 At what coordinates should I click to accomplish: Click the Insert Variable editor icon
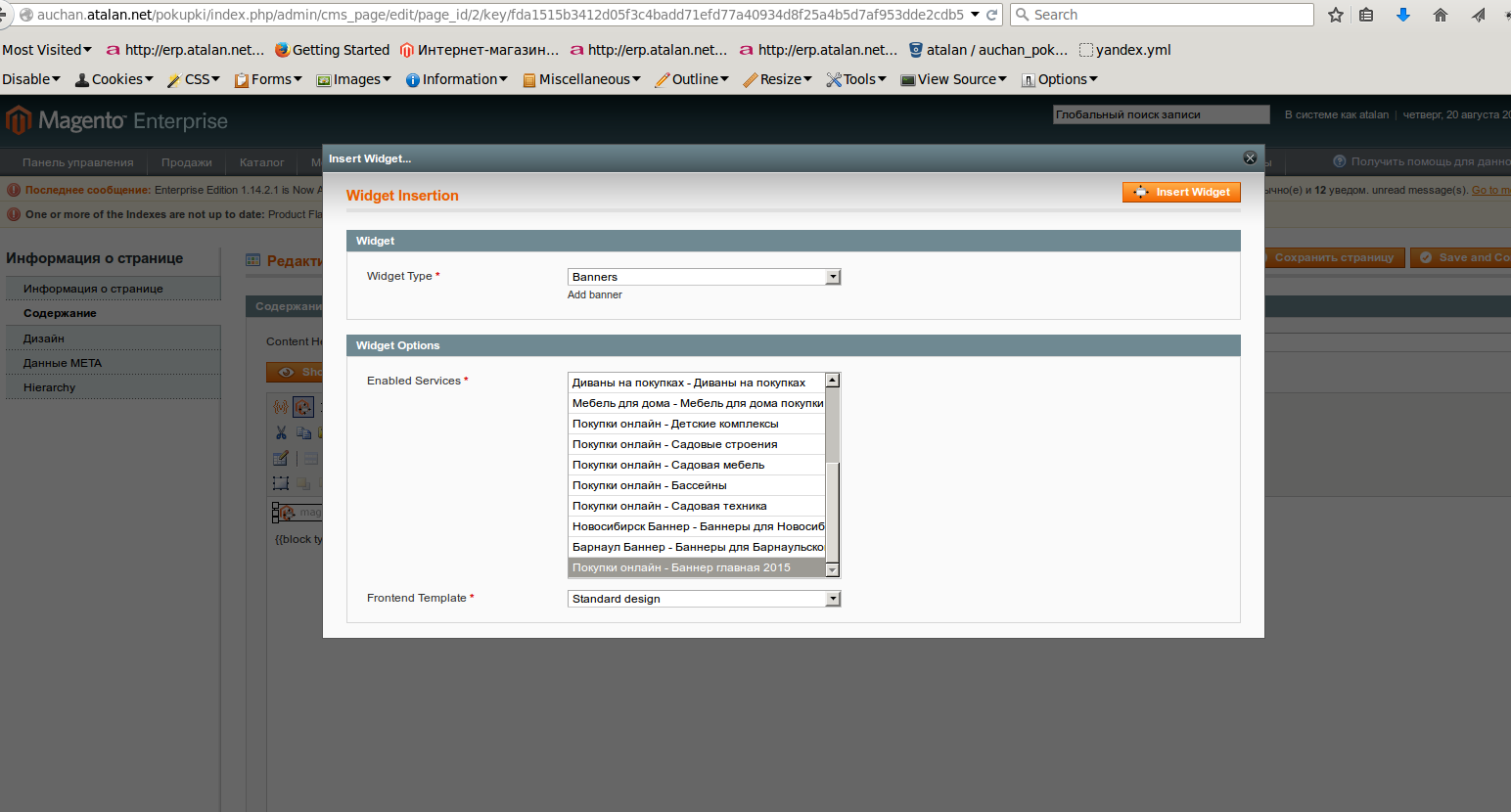click(281, 407)
